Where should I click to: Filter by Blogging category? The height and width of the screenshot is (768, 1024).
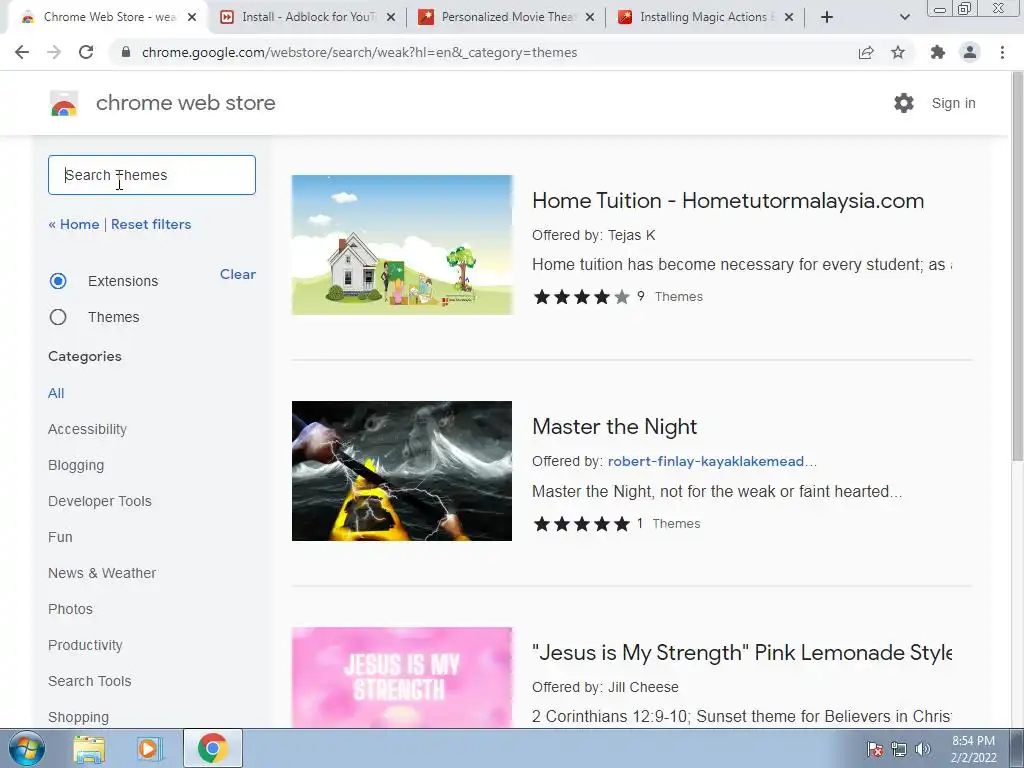(x=76, y=465)
